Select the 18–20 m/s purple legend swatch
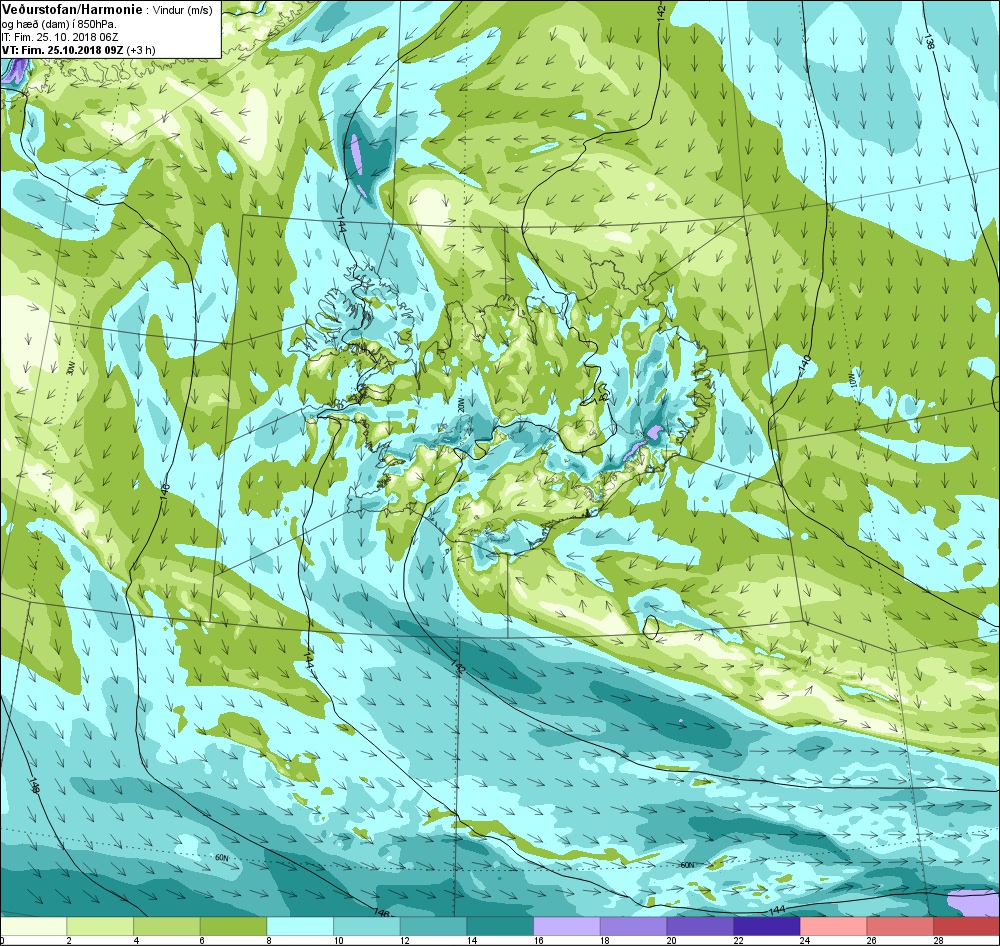The width and height of the screenshot is (1000, 946). [x=633, y=926]
